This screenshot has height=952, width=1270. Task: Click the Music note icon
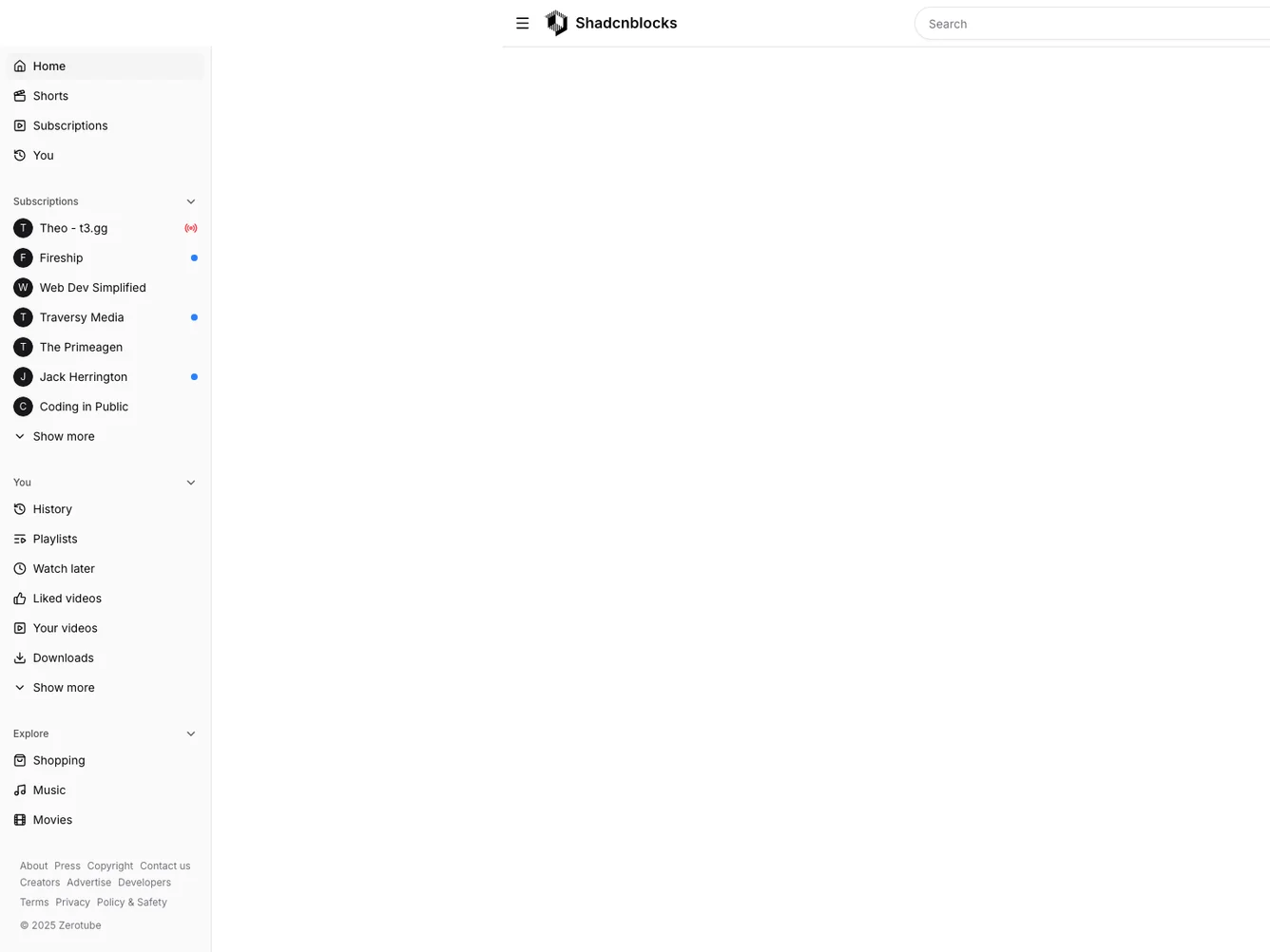click(20, 790)
